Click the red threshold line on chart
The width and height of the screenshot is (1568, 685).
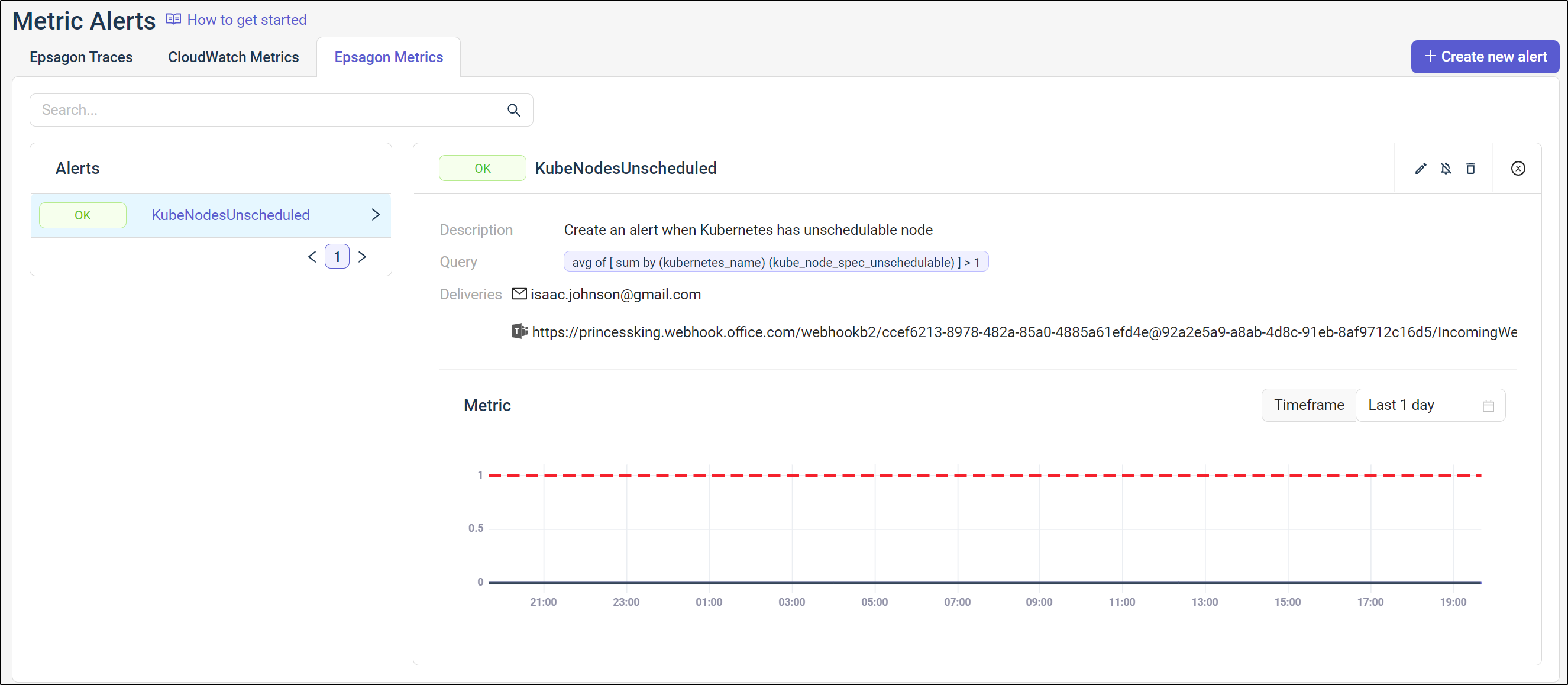(984, 476)
